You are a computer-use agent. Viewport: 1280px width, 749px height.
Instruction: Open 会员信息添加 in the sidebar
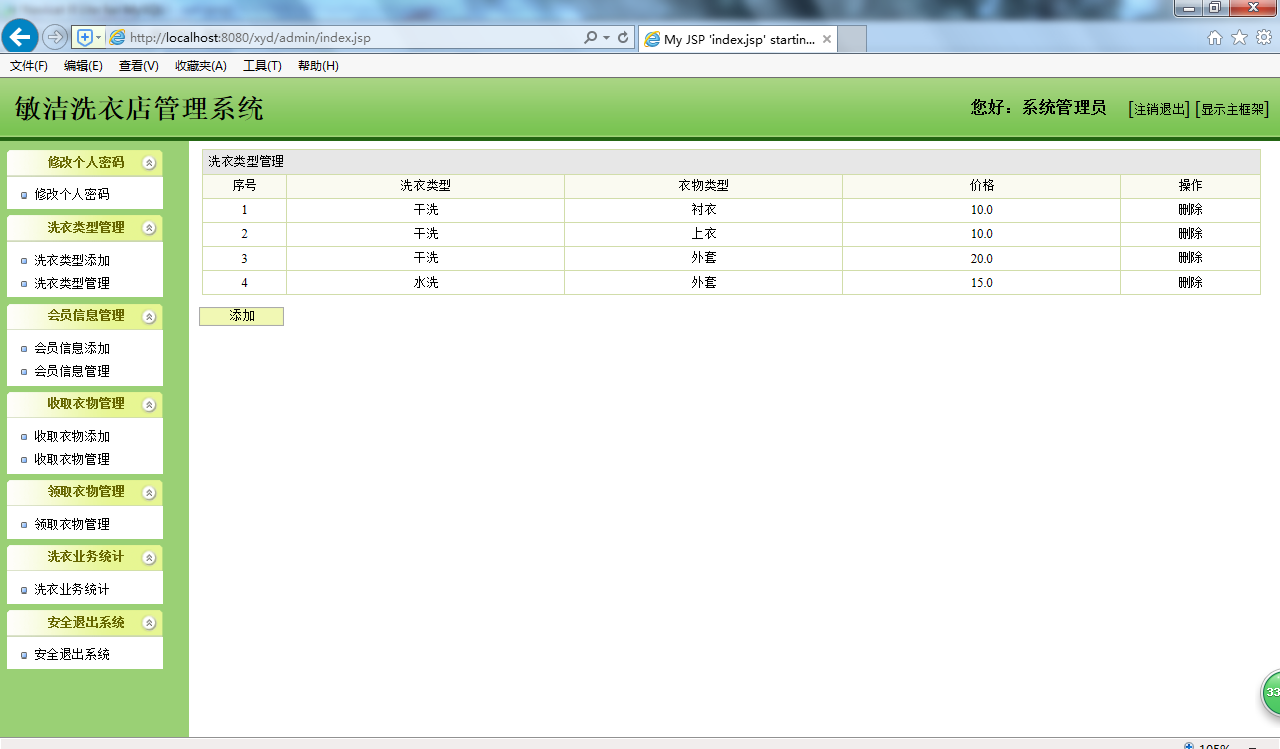point(72,348)
